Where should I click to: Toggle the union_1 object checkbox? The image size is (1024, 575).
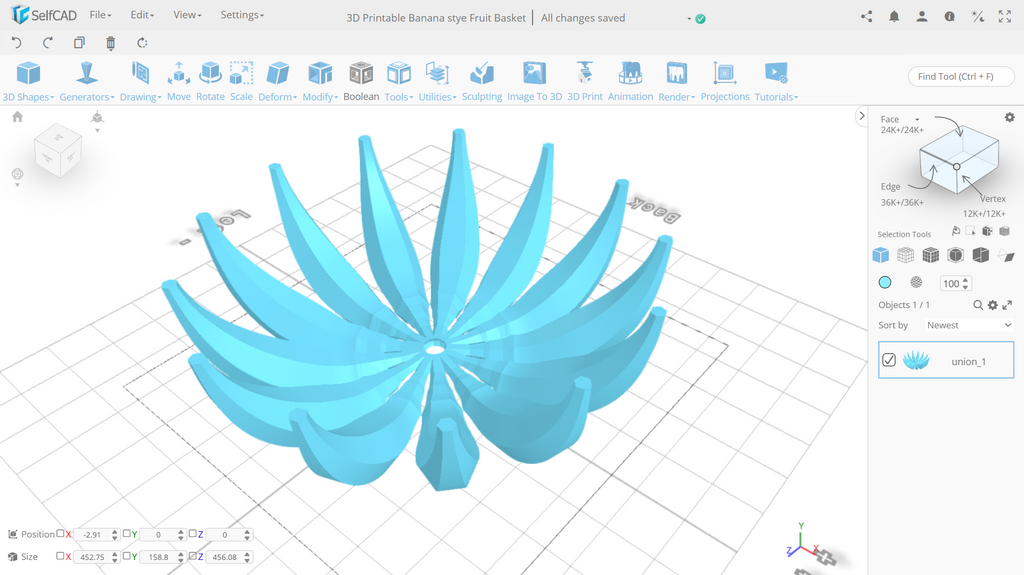click(x=889, y=360)
